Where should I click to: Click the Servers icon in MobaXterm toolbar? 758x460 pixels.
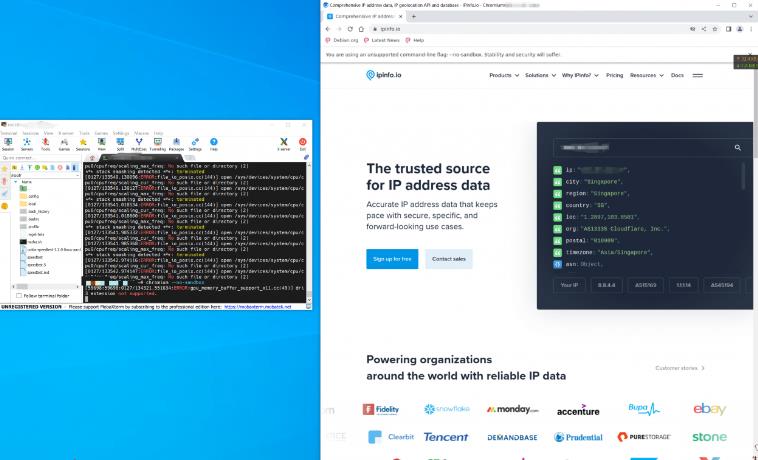click(27, 144)
